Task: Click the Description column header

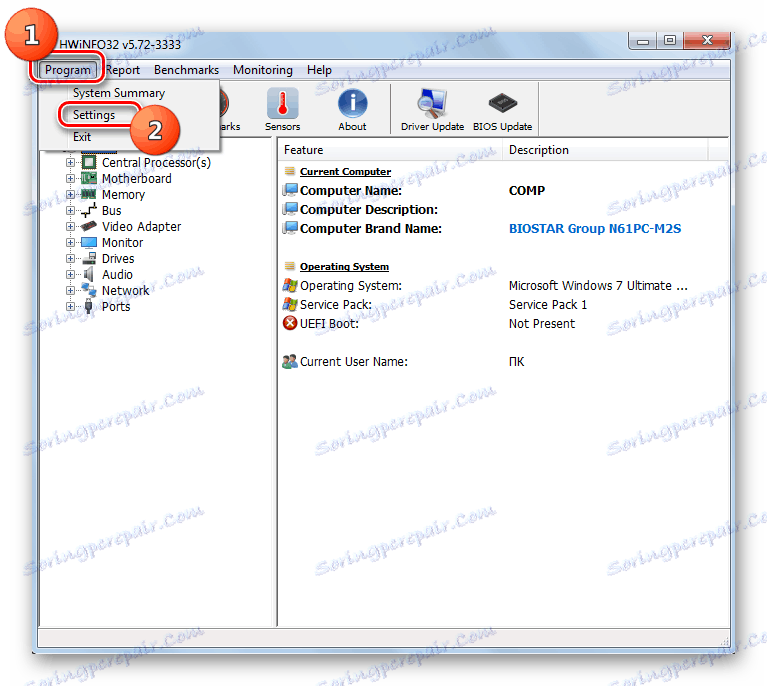Action: (606, 150)
